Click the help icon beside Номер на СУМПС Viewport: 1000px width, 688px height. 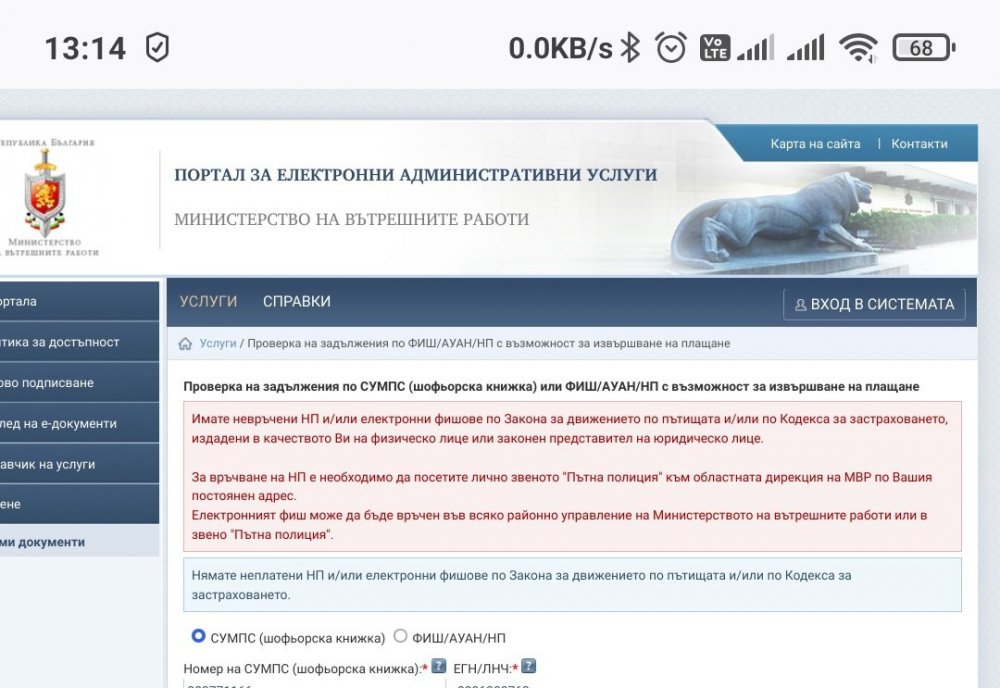pos(438,666)
